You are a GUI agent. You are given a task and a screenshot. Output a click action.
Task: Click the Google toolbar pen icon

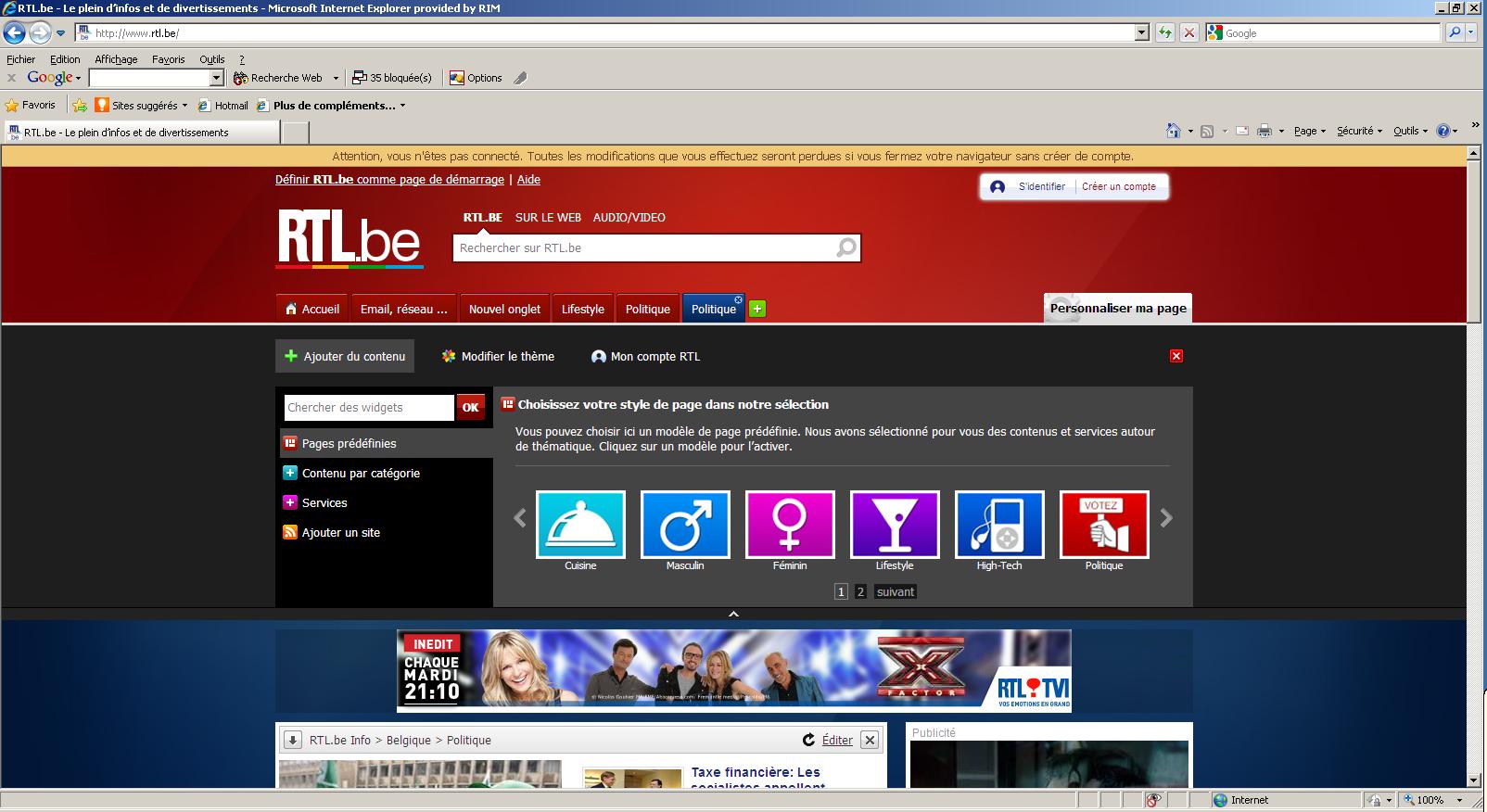(x=521, y=78)
